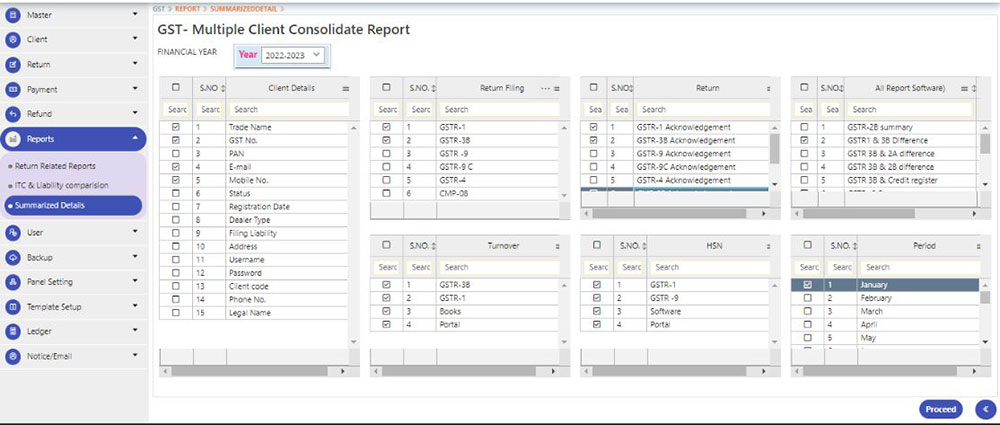Viewport: 1000px width, 425px height.
Task: Click the Client icon in sidebar
Action: click(13, 40)
